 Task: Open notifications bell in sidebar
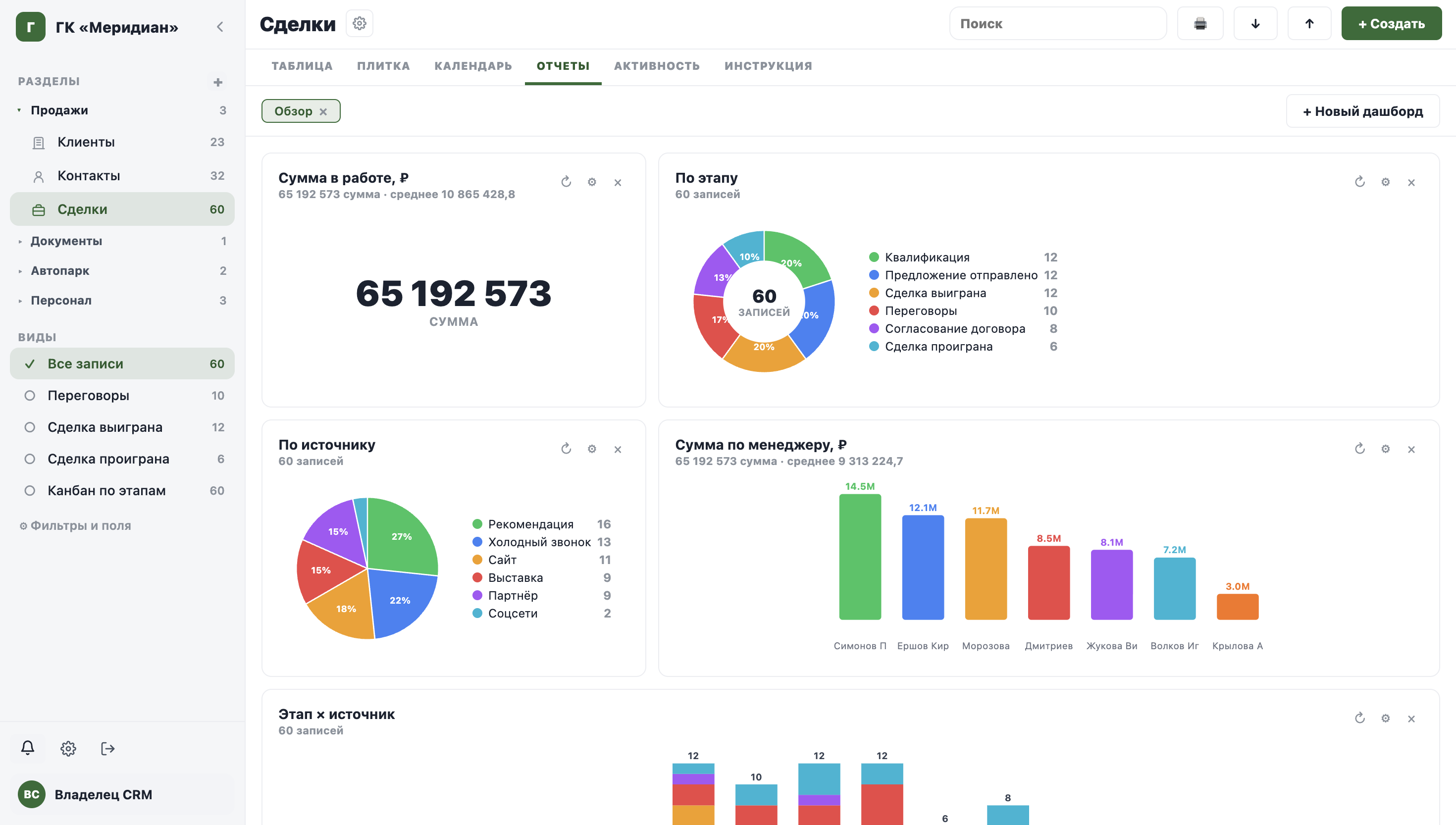(x=28, y=748)
